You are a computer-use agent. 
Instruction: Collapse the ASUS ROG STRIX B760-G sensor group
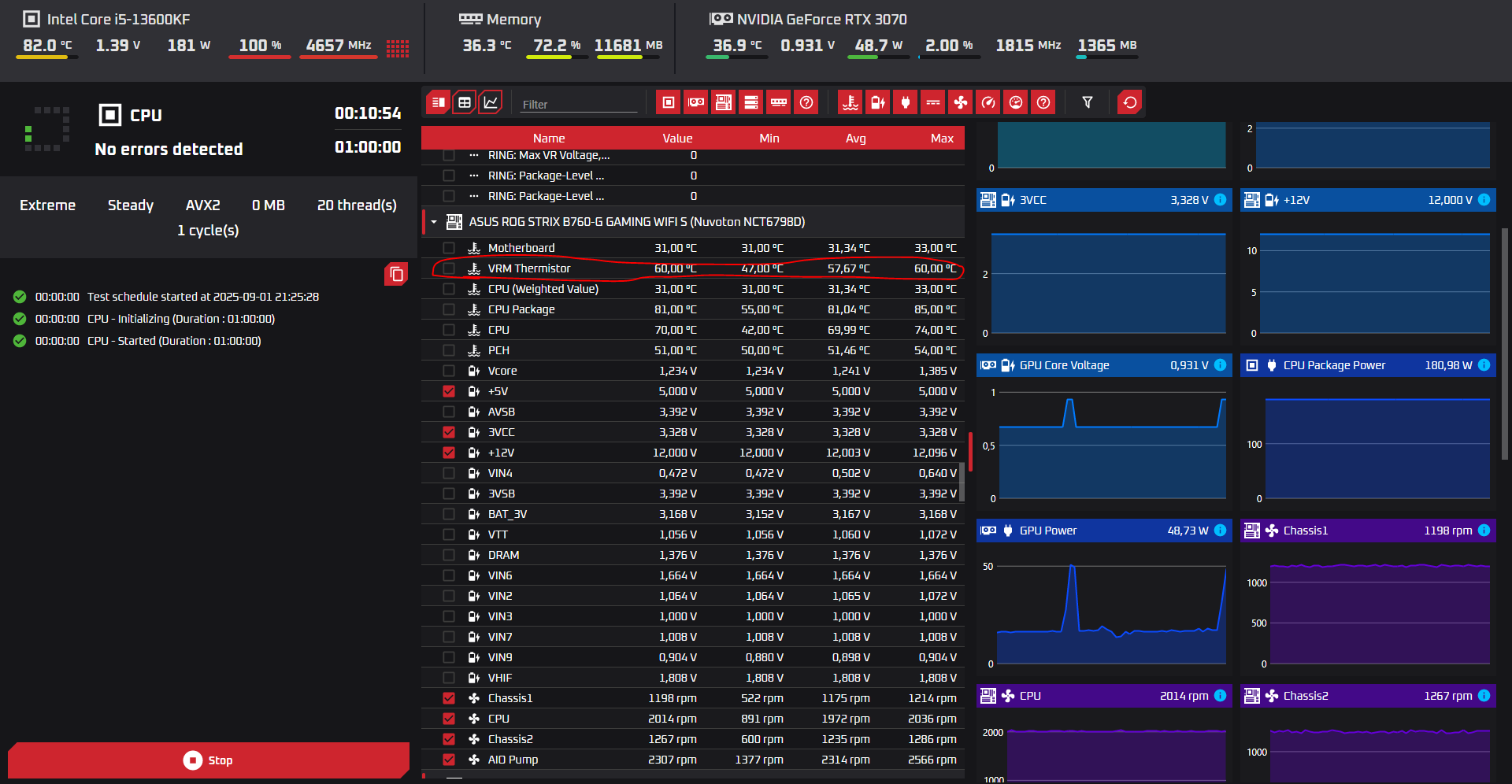pyautogui.click(x=434, y=222)
